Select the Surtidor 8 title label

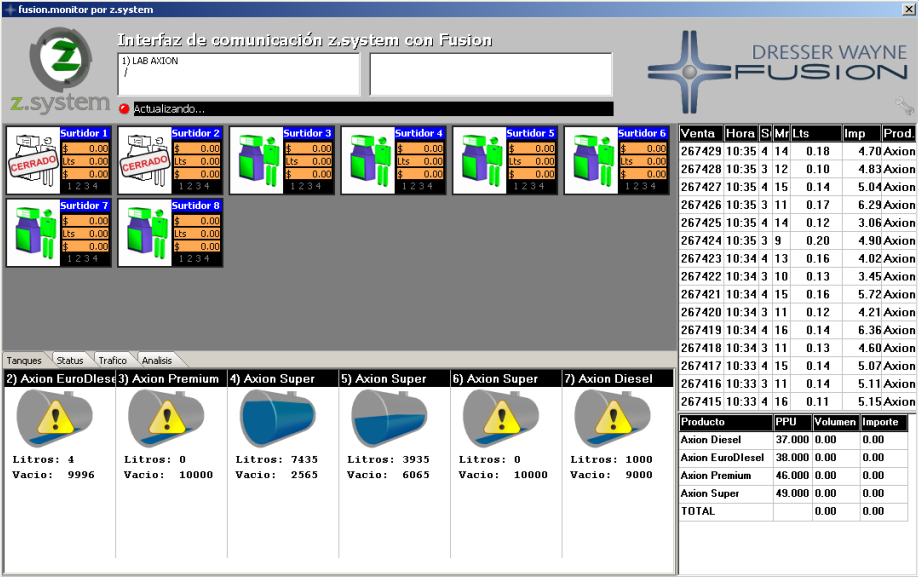click(196, 205)
